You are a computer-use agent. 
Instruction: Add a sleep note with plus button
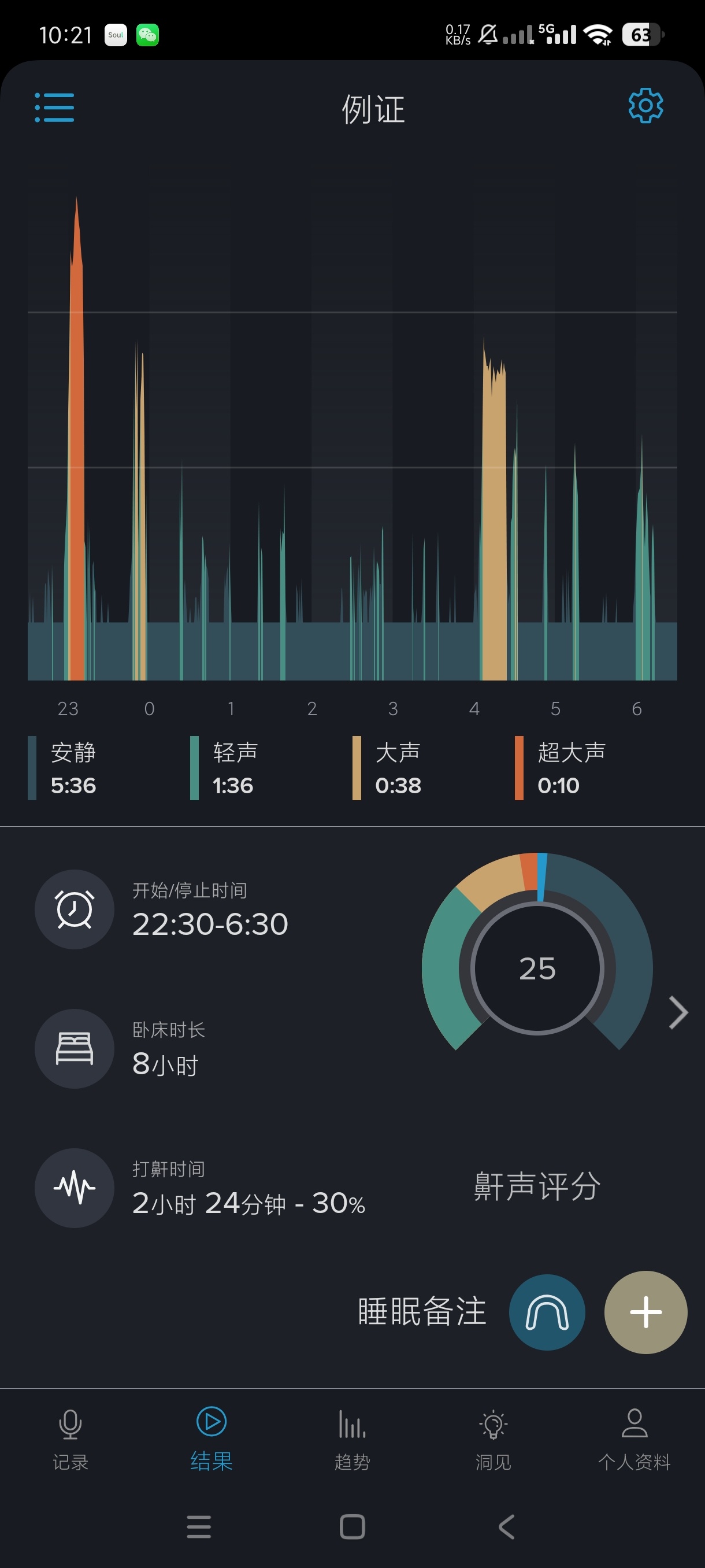coord(645,1312)
